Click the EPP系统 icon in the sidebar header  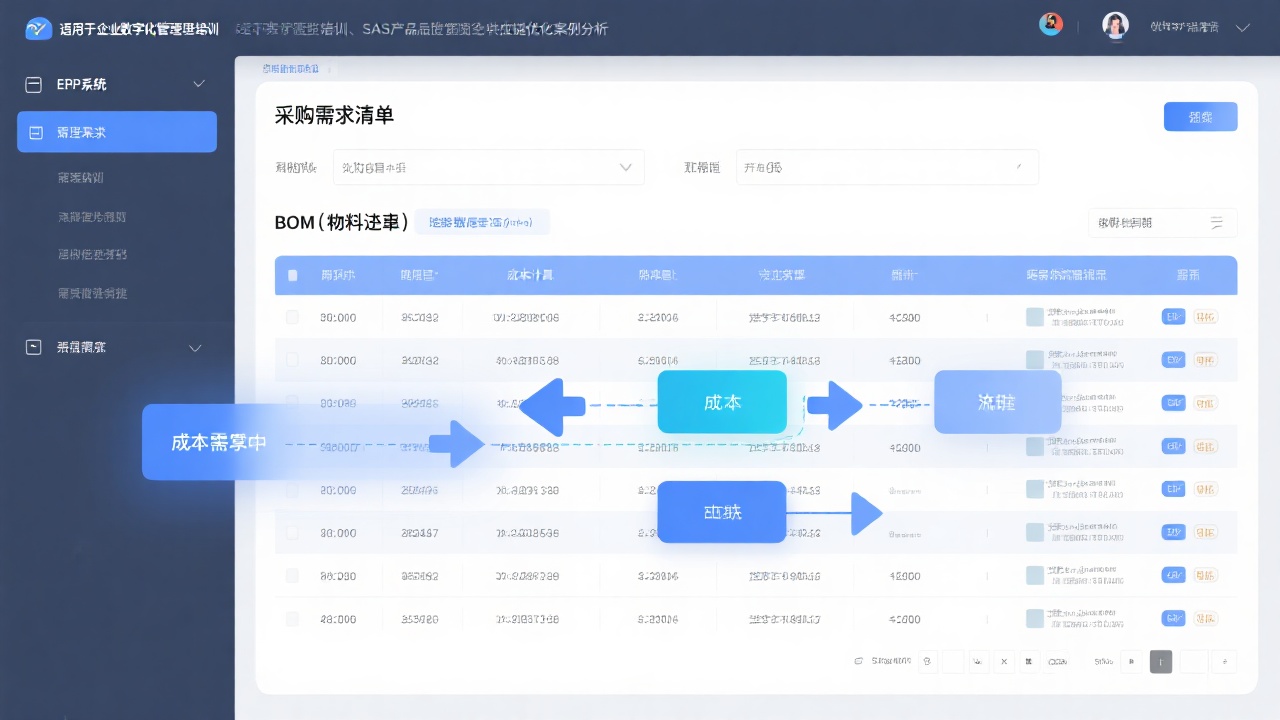pos(32,84)
